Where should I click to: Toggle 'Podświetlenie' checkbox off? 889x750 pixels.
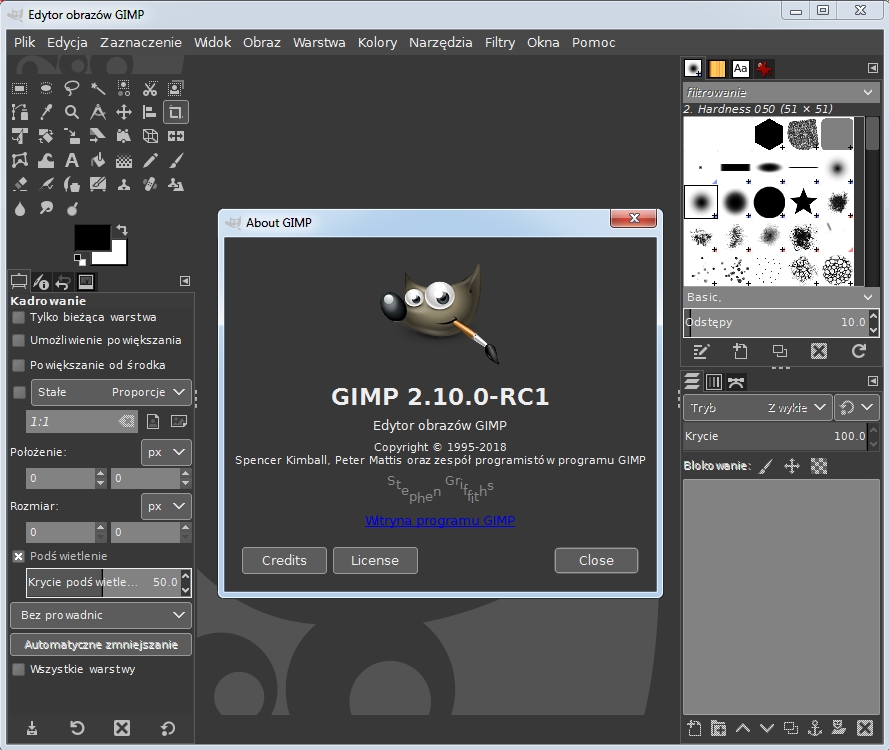(x=18, y=556)
